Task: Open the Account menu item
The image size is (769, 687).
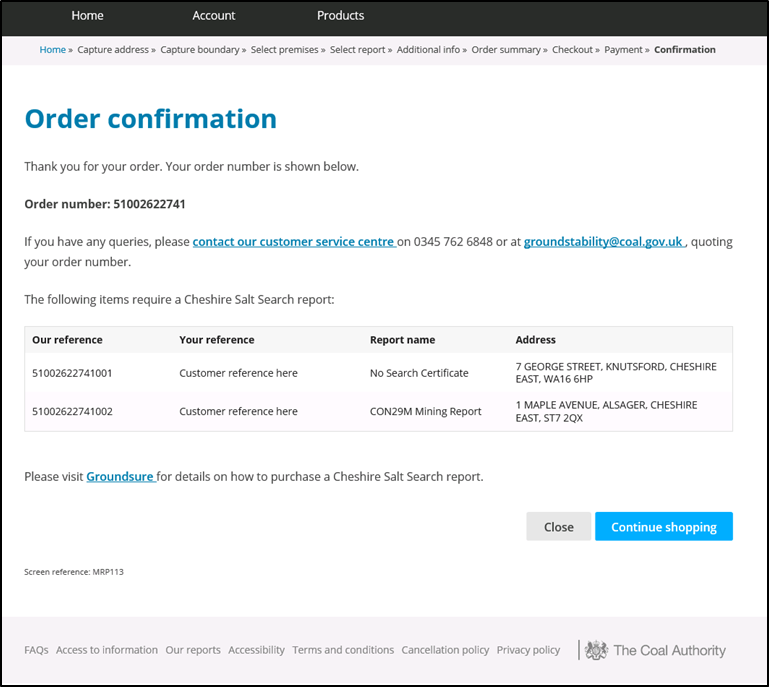Action: pos(213,15)
